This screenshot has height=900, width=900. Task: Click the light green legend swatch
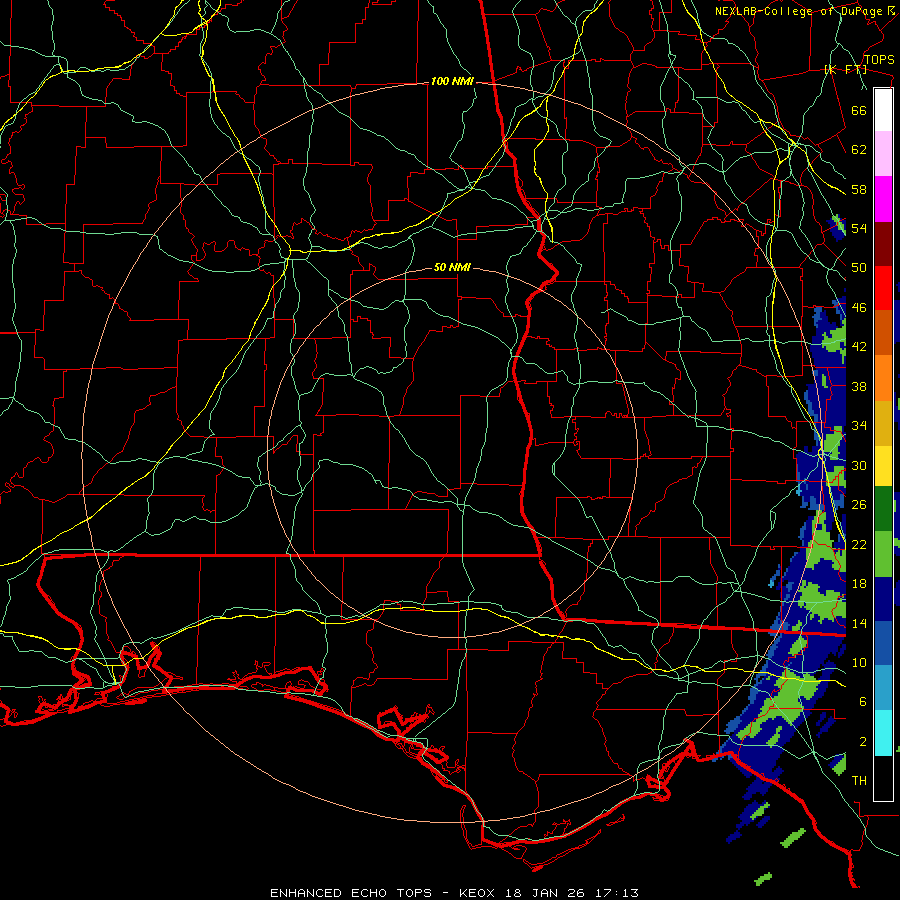[x=883, y=554]
